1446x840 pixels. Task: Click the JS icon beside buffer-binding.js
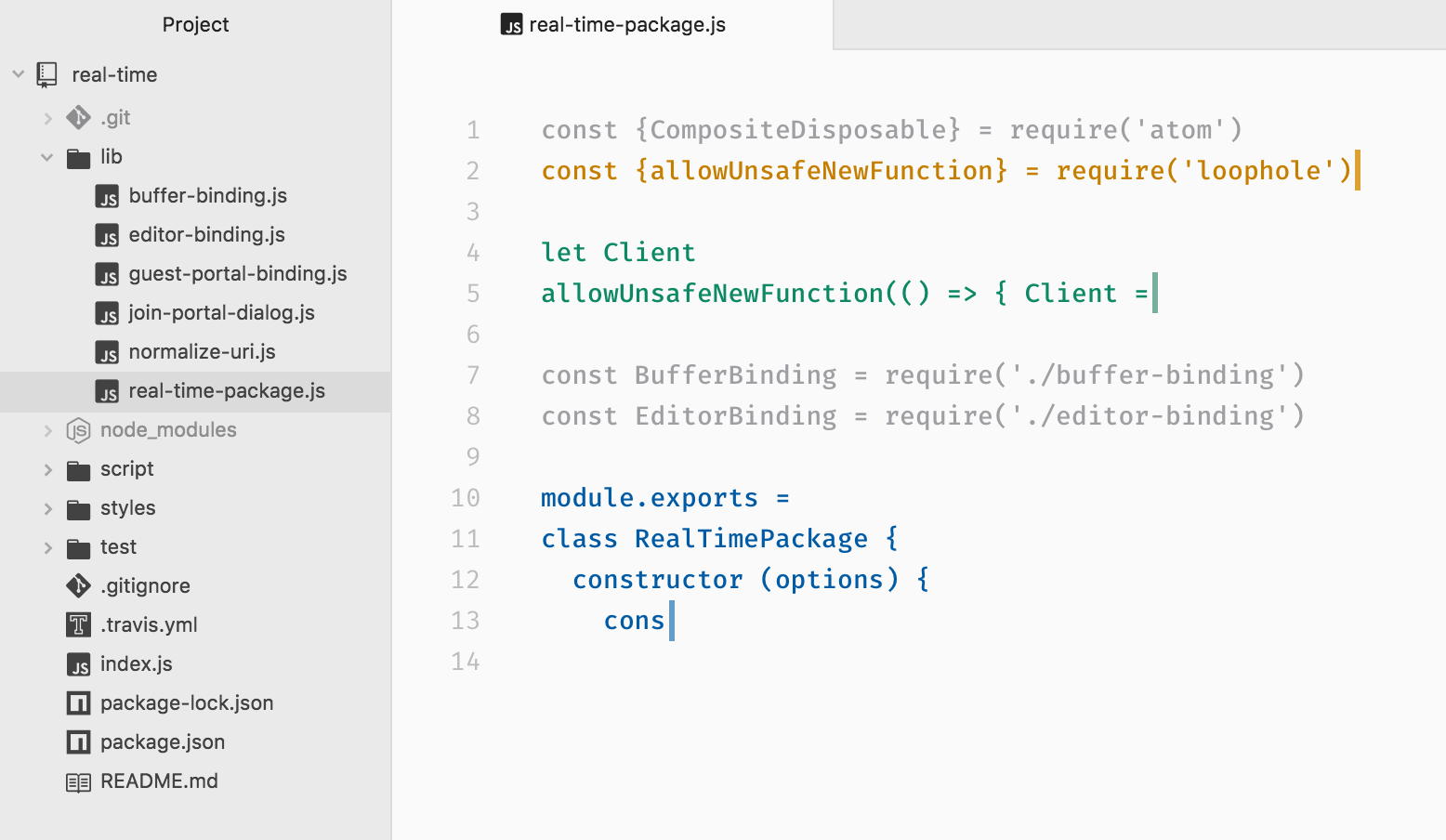[108, 196]
